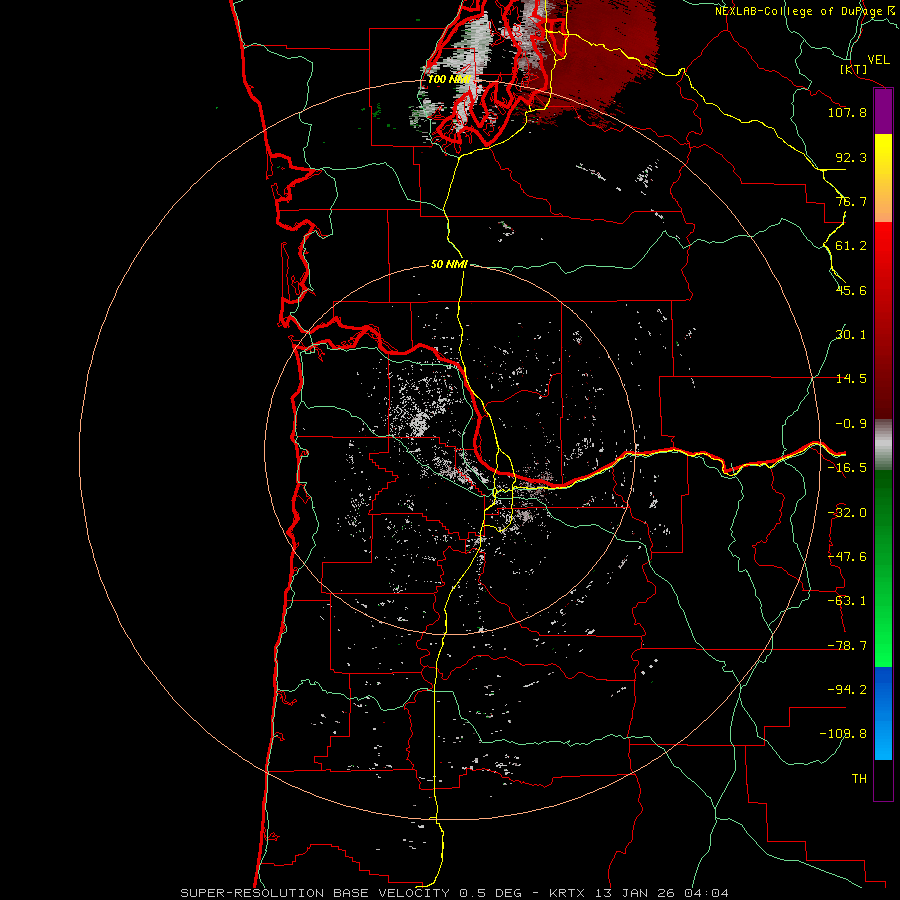This screenshot has height=900, width=900.
Task: Click the 76.7 value on velocity scale
Action: [851, 201]
